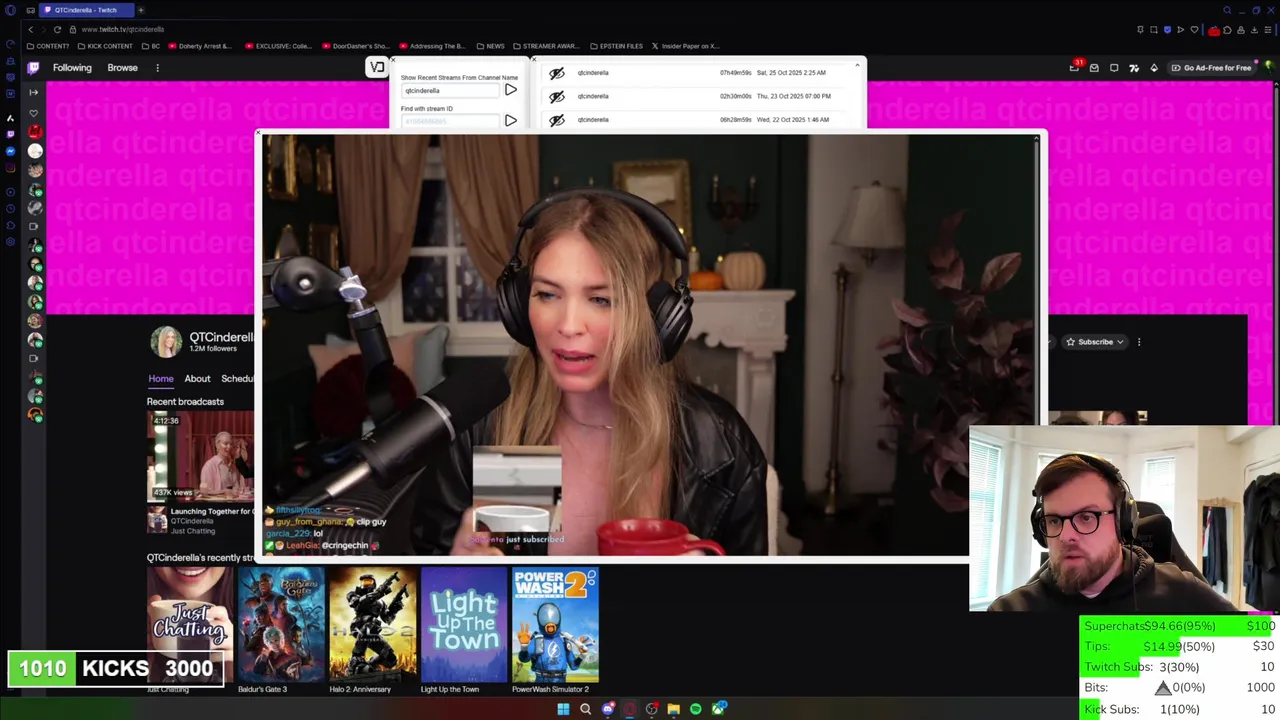Open the Twitch user avatar menu
Screen dimensions: 1280x720
tap(1269, 67)
